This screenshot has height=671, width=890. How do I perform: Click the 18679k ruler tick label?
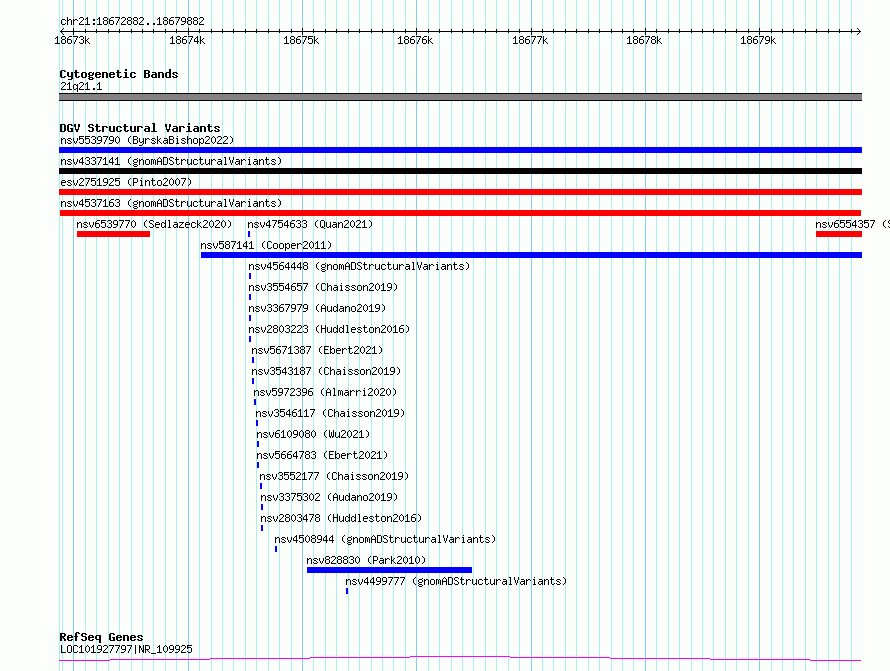tap(758, 40)
